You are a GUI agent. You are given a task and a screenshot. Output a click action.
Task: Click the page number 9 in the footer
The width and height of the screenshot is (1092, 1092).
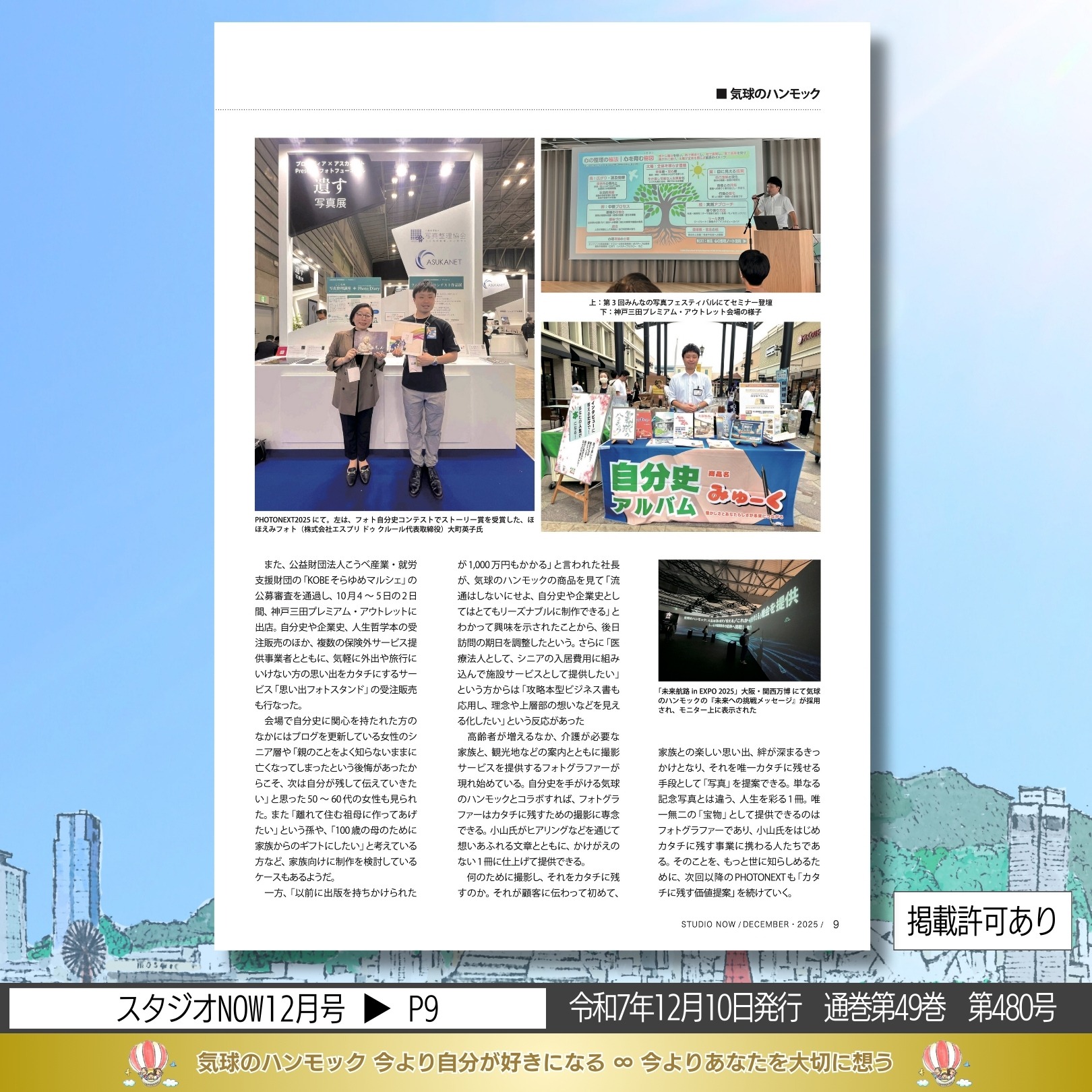point(836,924)
